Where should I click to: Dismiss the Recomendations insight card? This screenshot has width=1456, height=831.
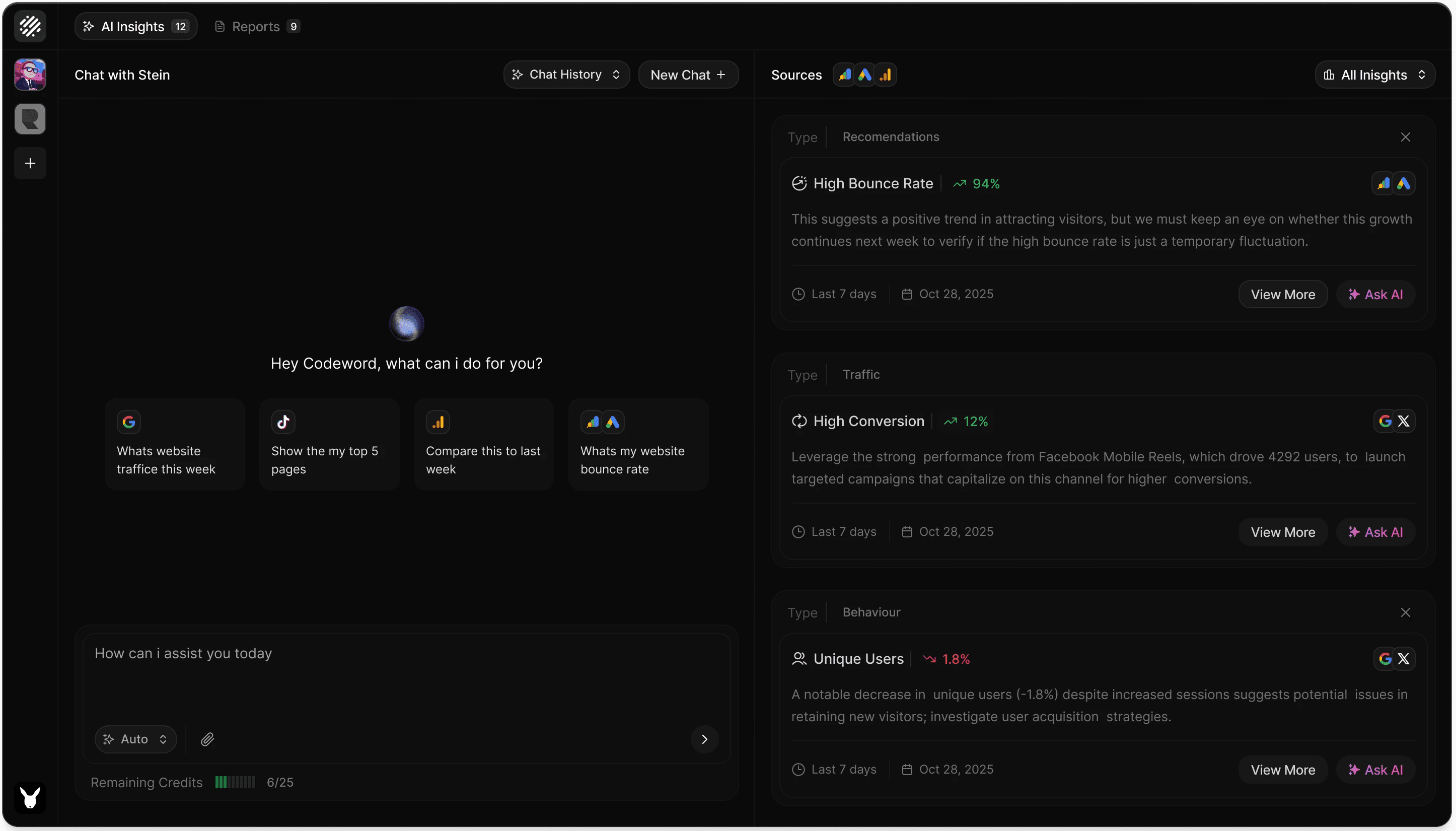1405,137
